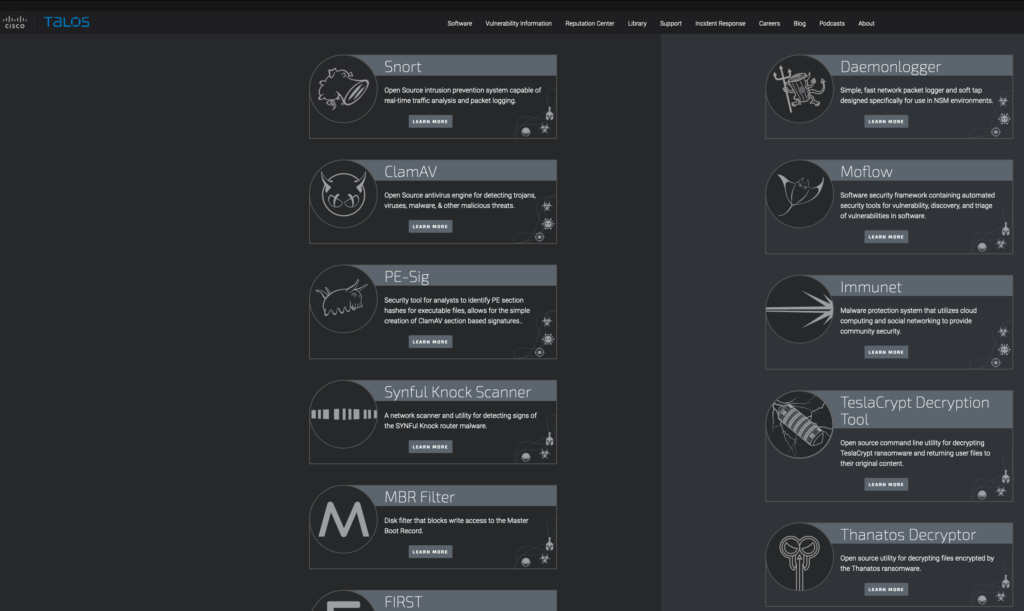Click the ClamAV devil face icon
This screenshot has width=1024, height=611.
coord(343,194)
